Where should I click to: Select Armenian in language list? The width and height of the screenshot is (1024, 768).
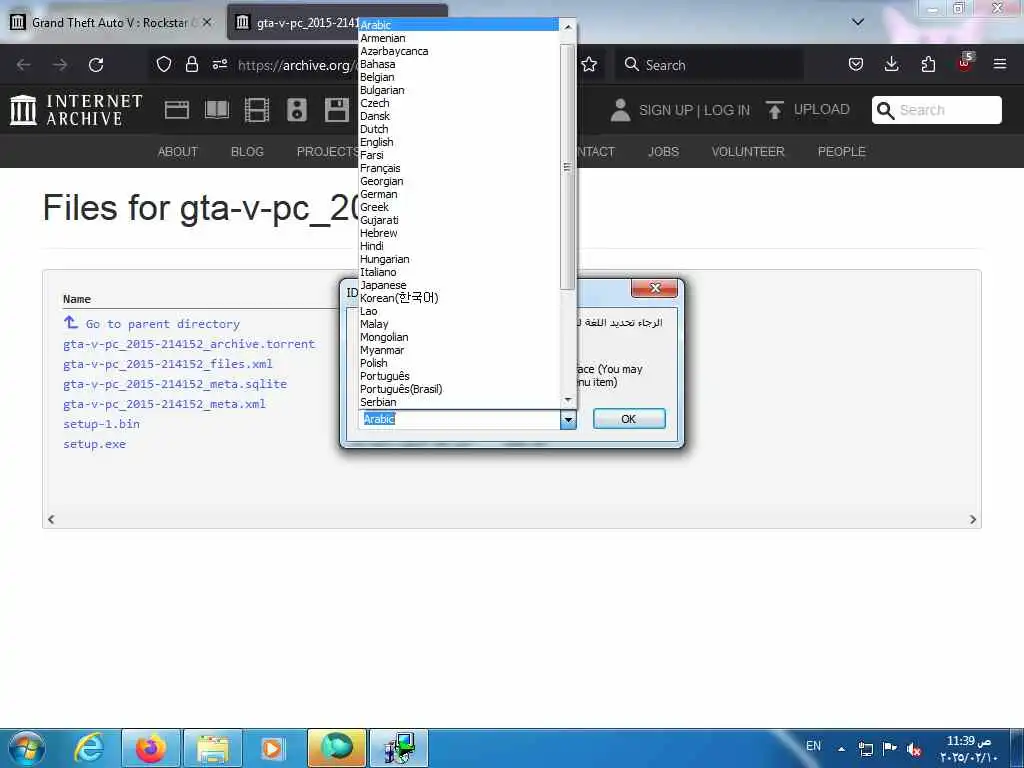click(458, 38)
